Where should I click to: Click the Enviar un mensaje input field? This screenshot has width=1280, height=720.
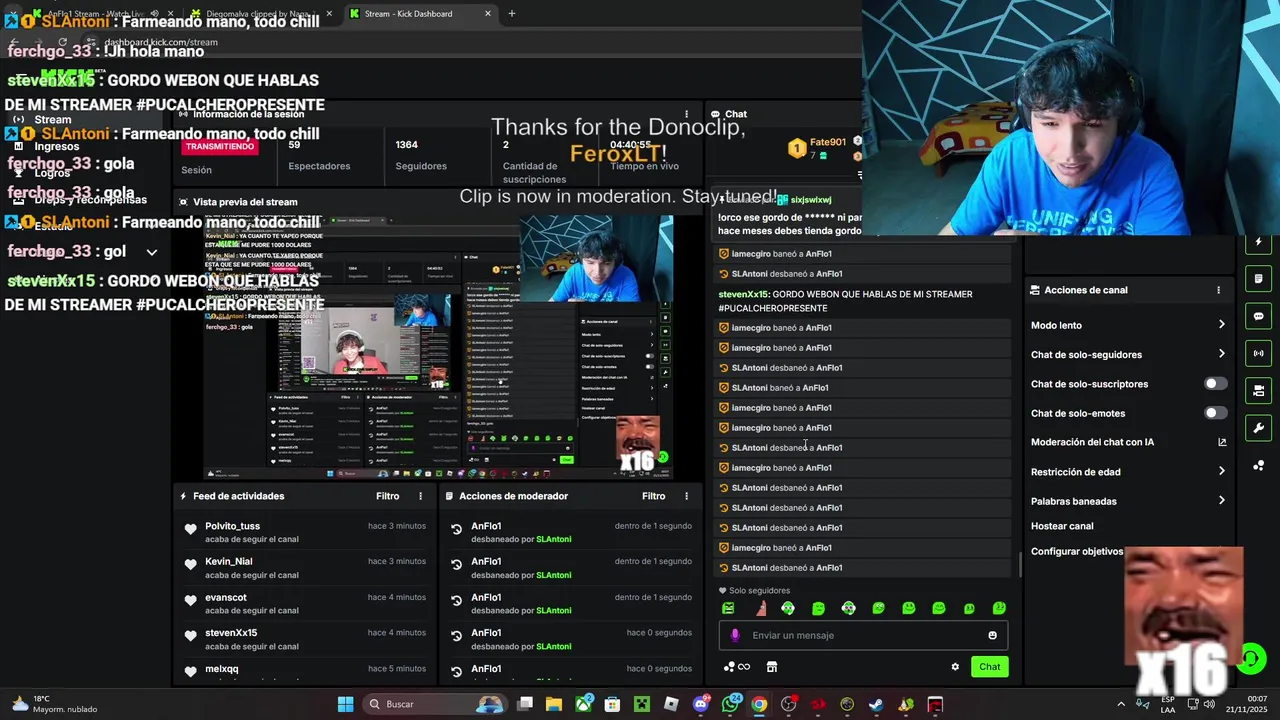863,635
